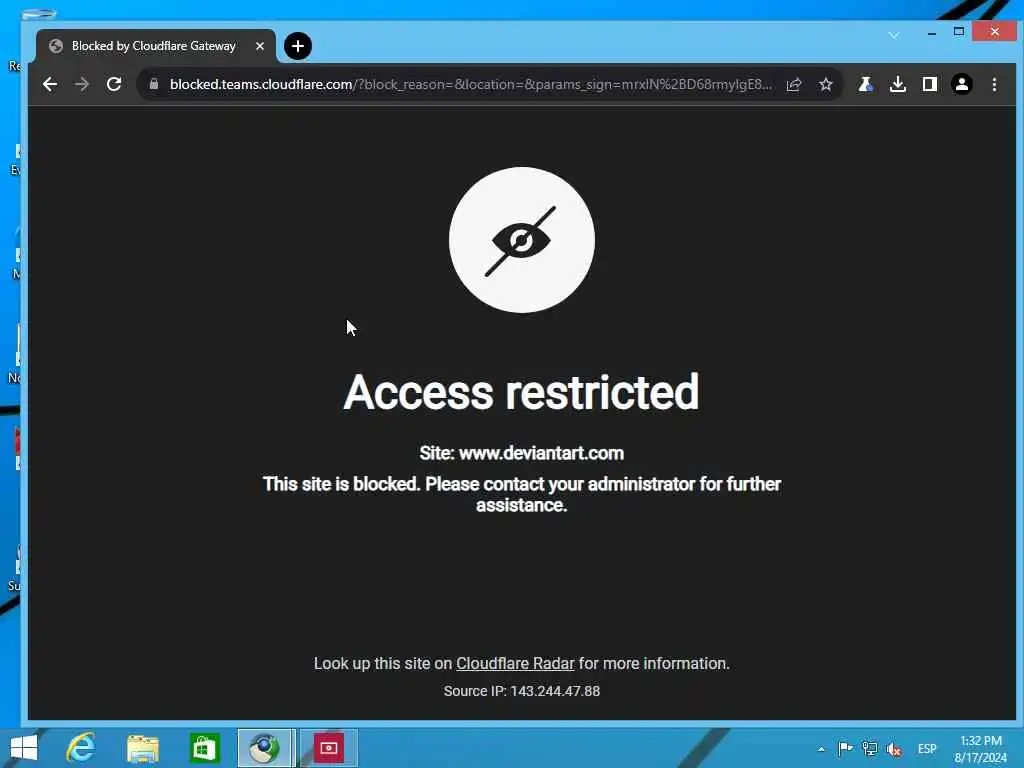
Task: Open the user profile avatar menu
Action: 961,84
